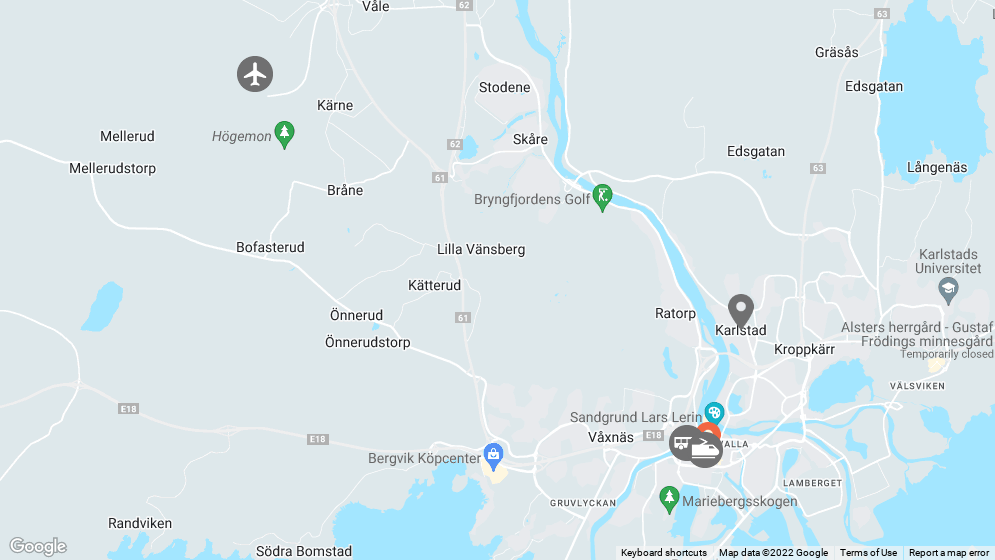
Task: Click the Våxnäs district label
Action: 610,437
